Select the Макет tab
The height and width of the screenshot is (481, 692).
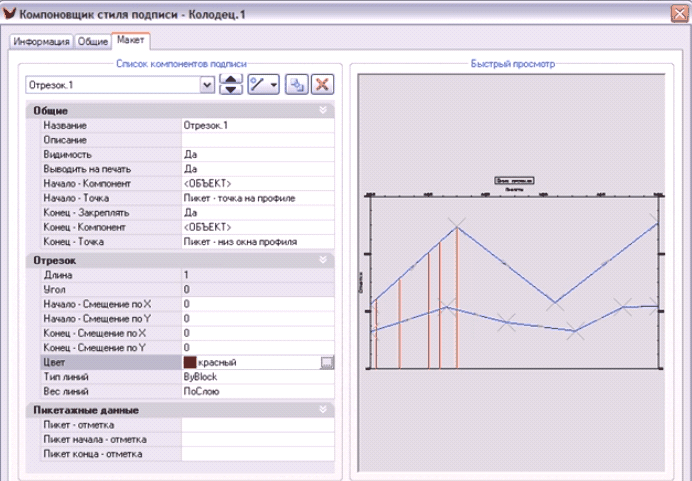[130, 41]
